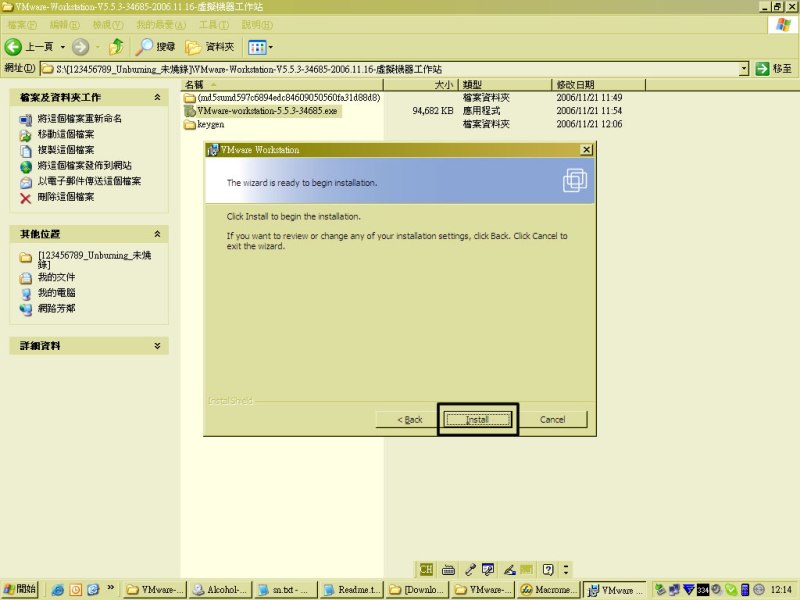The image size is (800, 600).
Task: Click the green Back arrow in Explorer toolbar
Action: [x=13, y=47]
